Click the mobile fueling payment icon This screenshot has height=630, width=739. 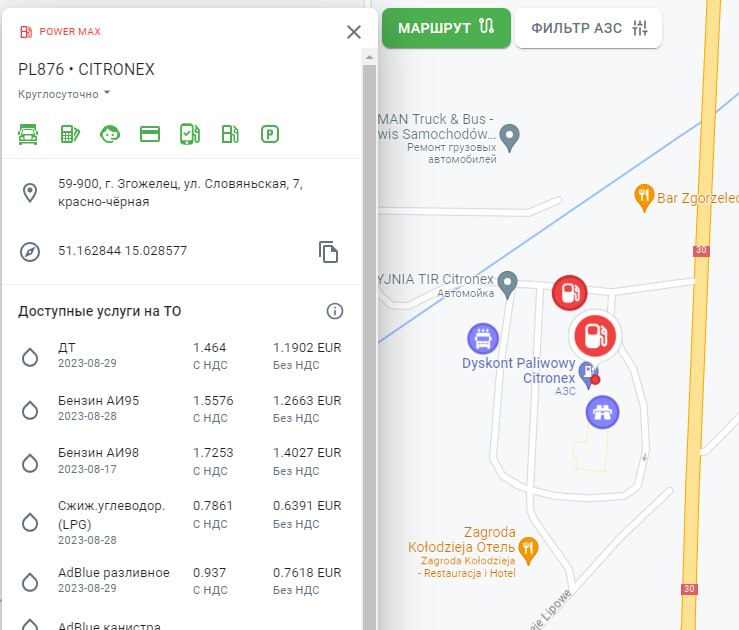(189, 134)
